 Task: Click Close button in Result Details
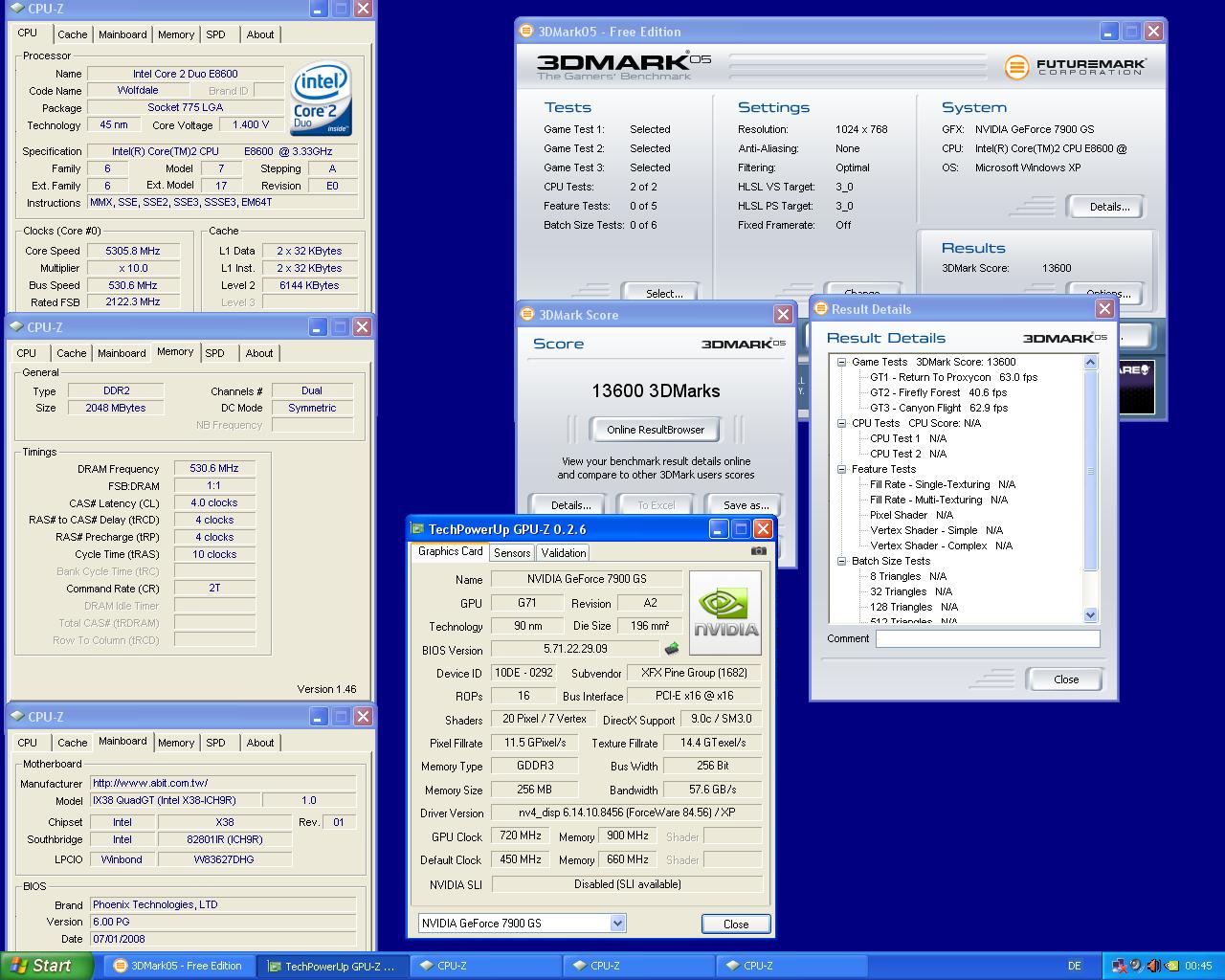[x=1065, y=679]
